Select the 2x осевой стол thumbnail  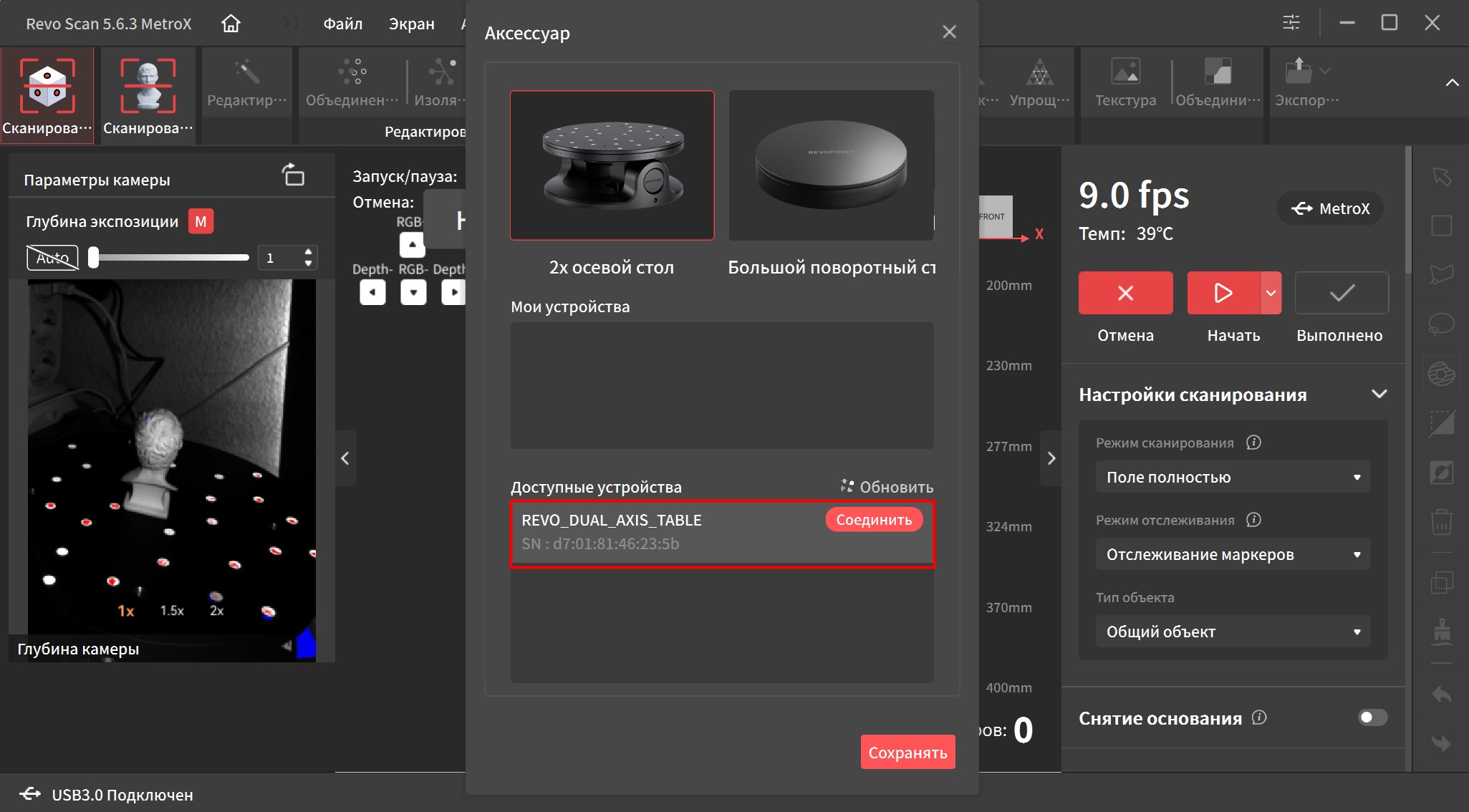click(612, 165)
